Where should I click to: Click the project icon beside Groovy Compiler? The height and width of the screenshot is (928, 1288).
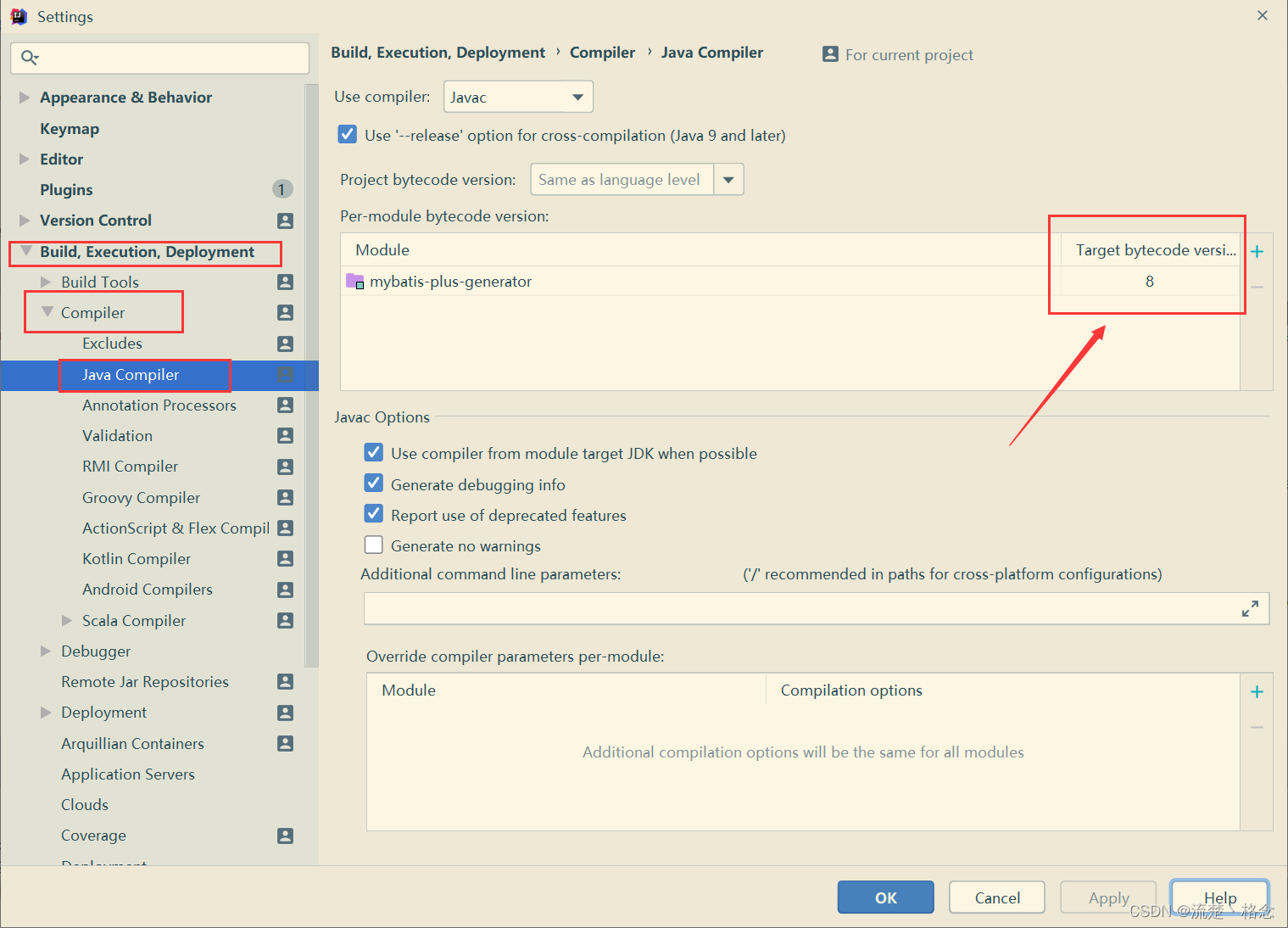[285, 498]
